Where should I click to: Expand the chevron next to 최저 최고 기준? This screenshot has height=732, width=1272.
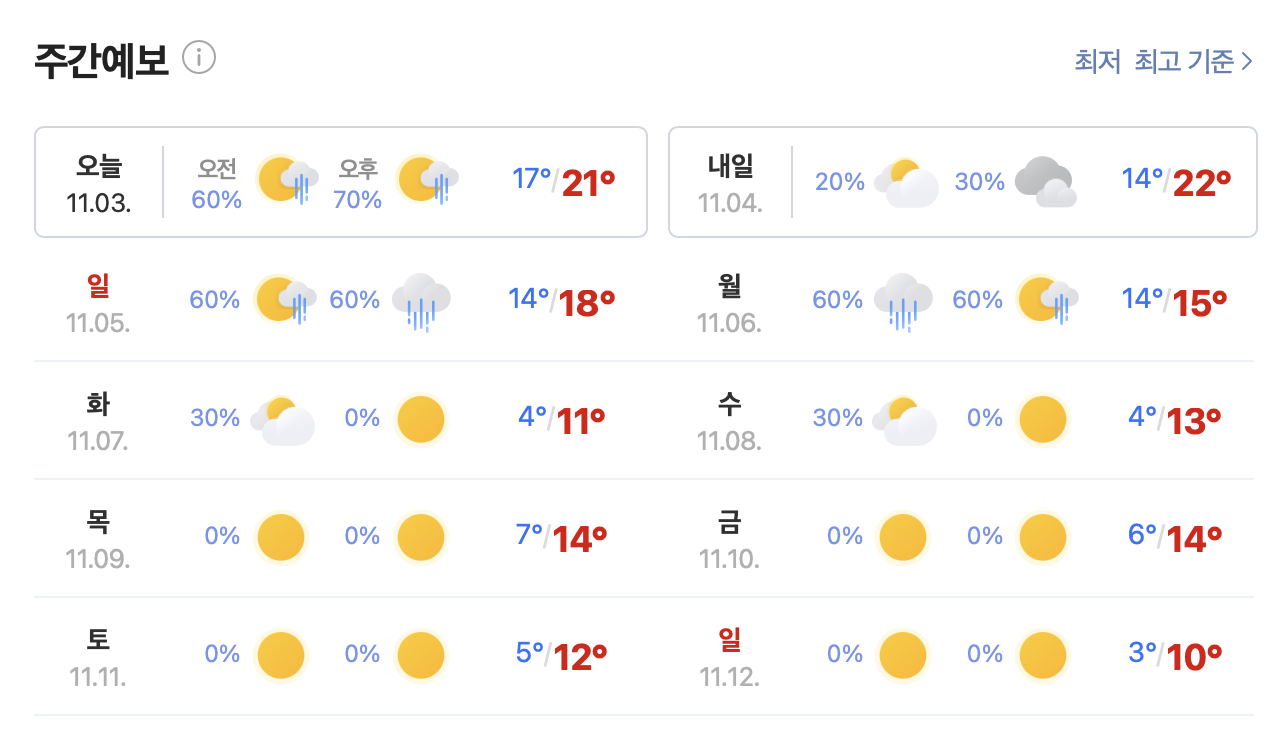pyautogui.click(x=1248, y=60)
